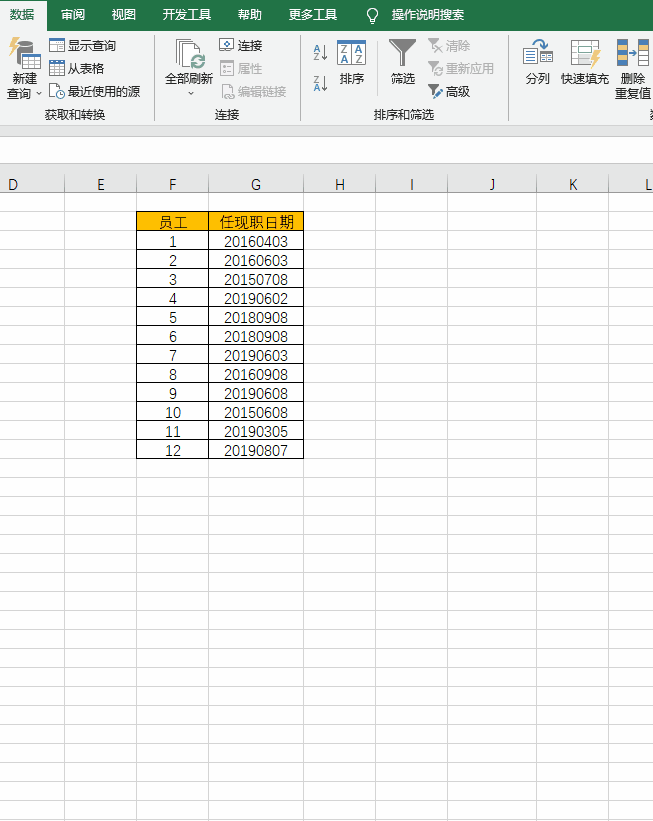Open 最近使用的源 (Recent Sources)

94,92
